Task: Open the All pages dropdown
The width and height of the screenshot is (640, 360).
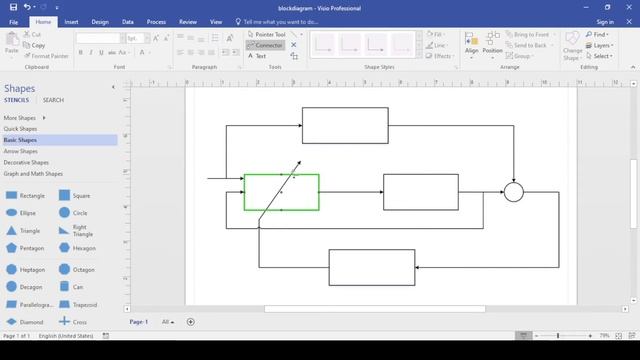Action: (x=168, y=322)
